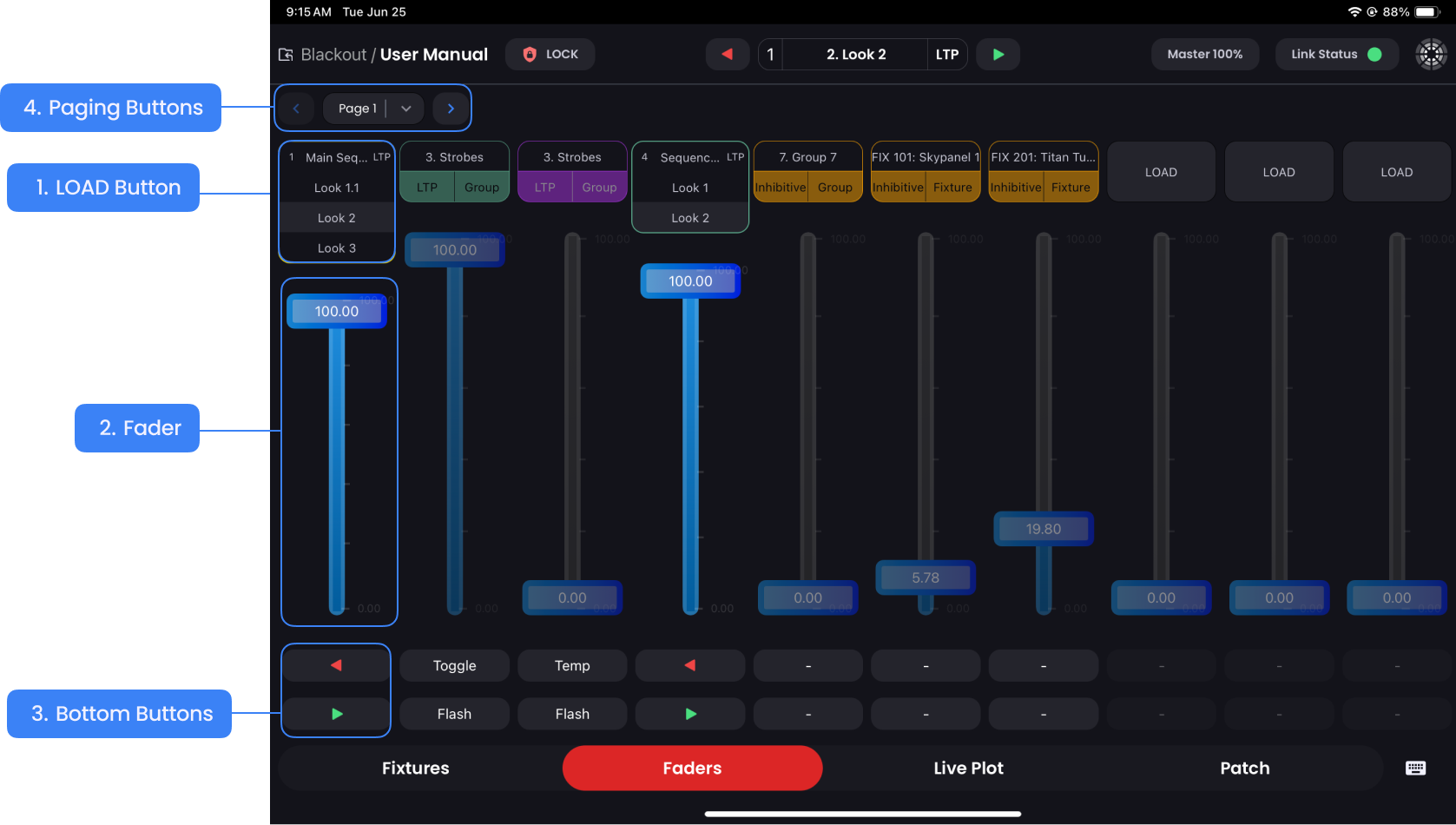This screenshot has height=825, width=1456.
Task: Click the Titan Tu fader handle at 19.80
Action: click(1043, 529)
